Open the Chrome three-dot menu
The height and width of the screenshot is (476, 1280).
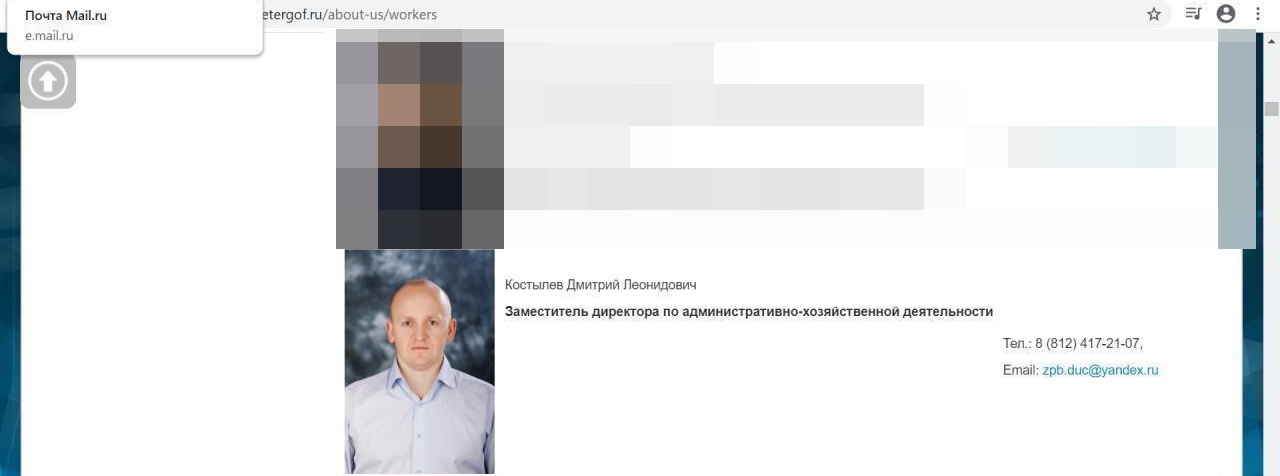click(x=1258, y=14)
